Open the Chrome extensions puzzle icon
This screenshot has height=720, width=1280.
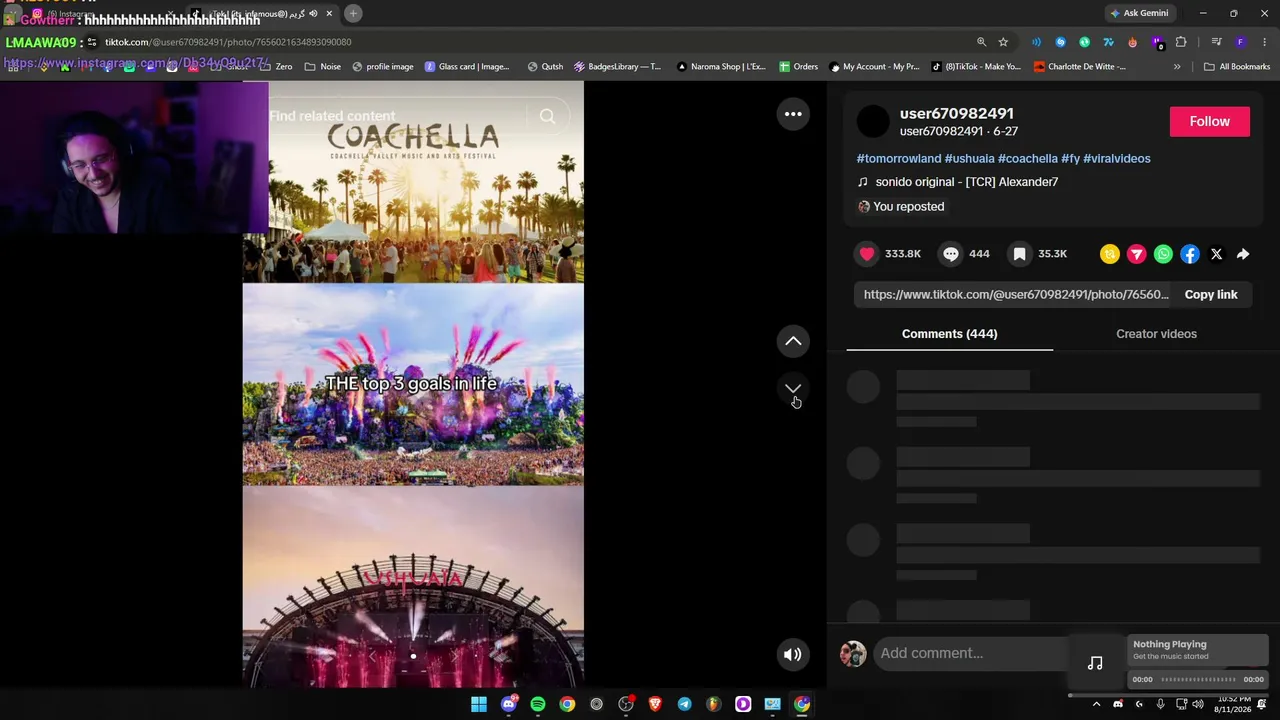(x=1181, y=42)
